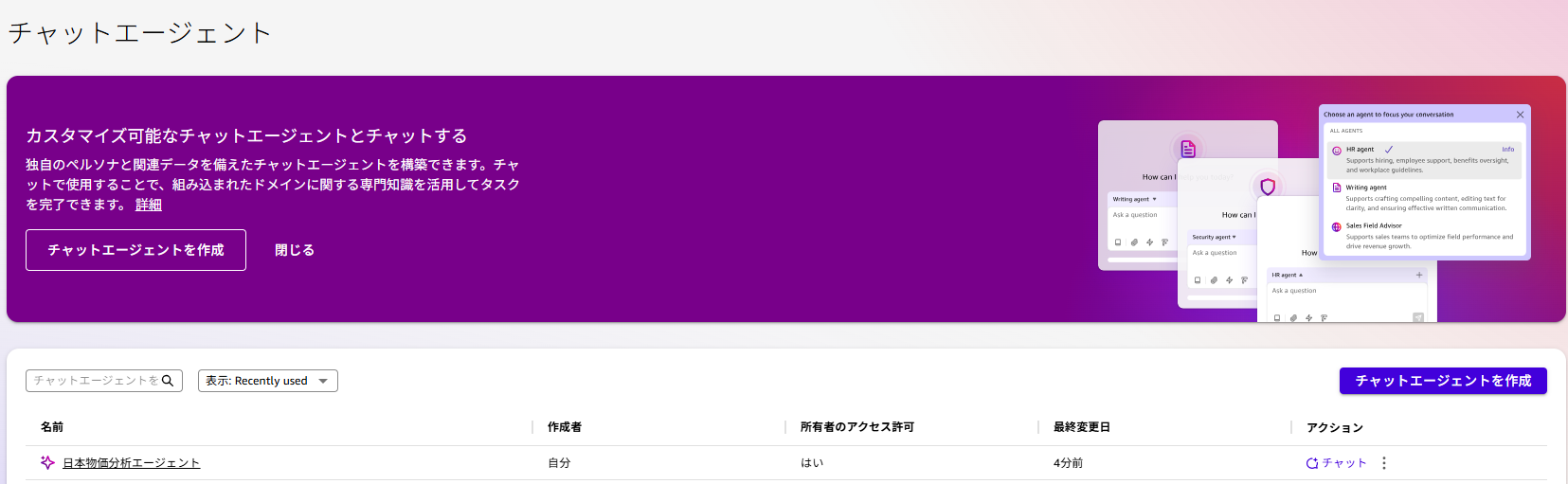Click the 最終変更日 column header
The image size is (1568, 484).
1082,427
